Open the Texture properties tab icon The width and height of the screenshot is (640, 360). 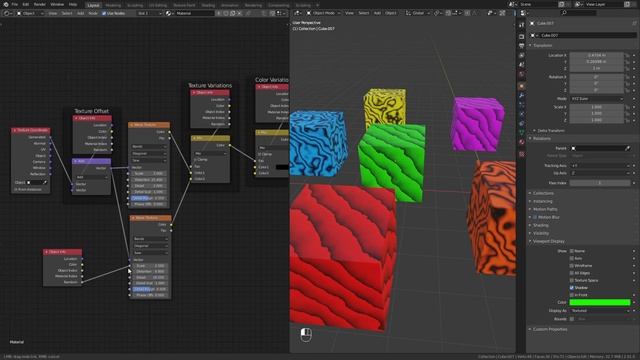coord(521,154)
